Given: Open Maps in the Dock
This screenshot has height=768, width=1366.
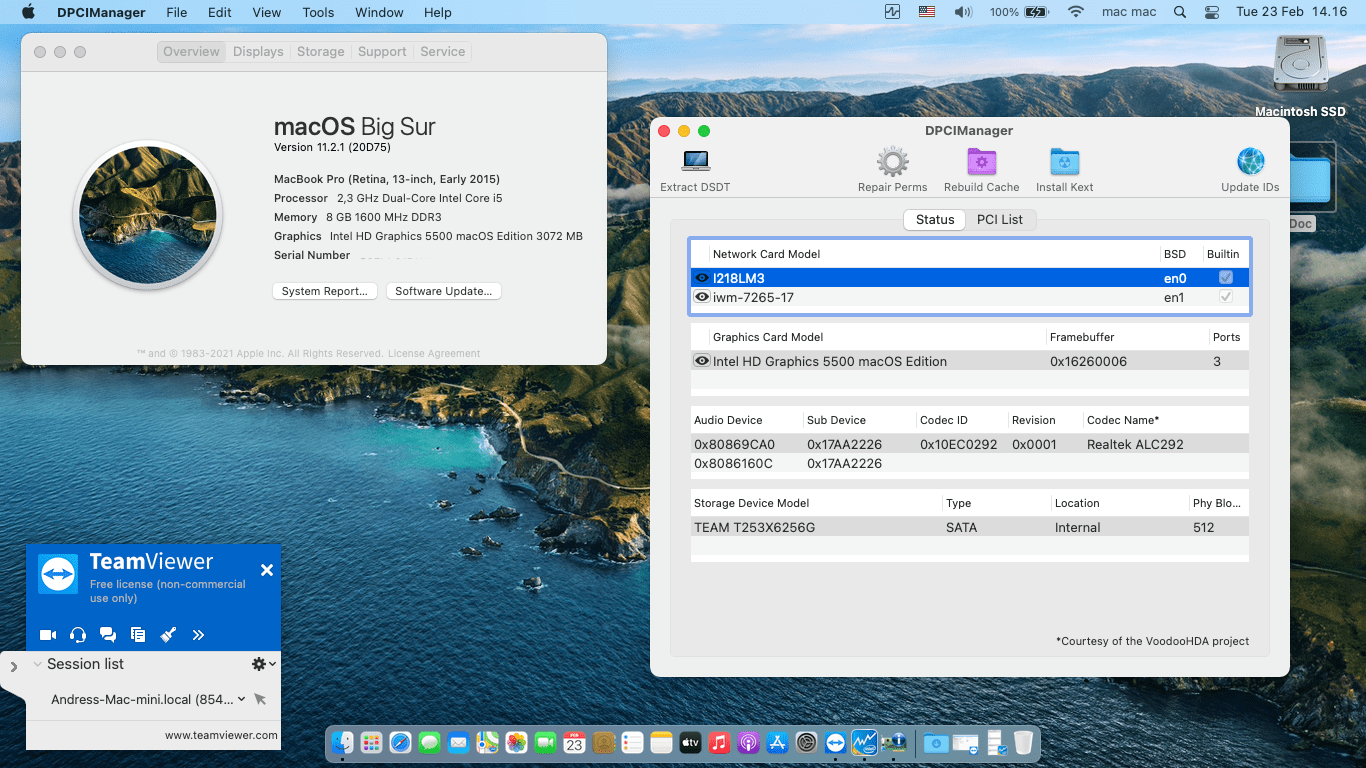Looking at the screenshot, I should coord(487,743).
